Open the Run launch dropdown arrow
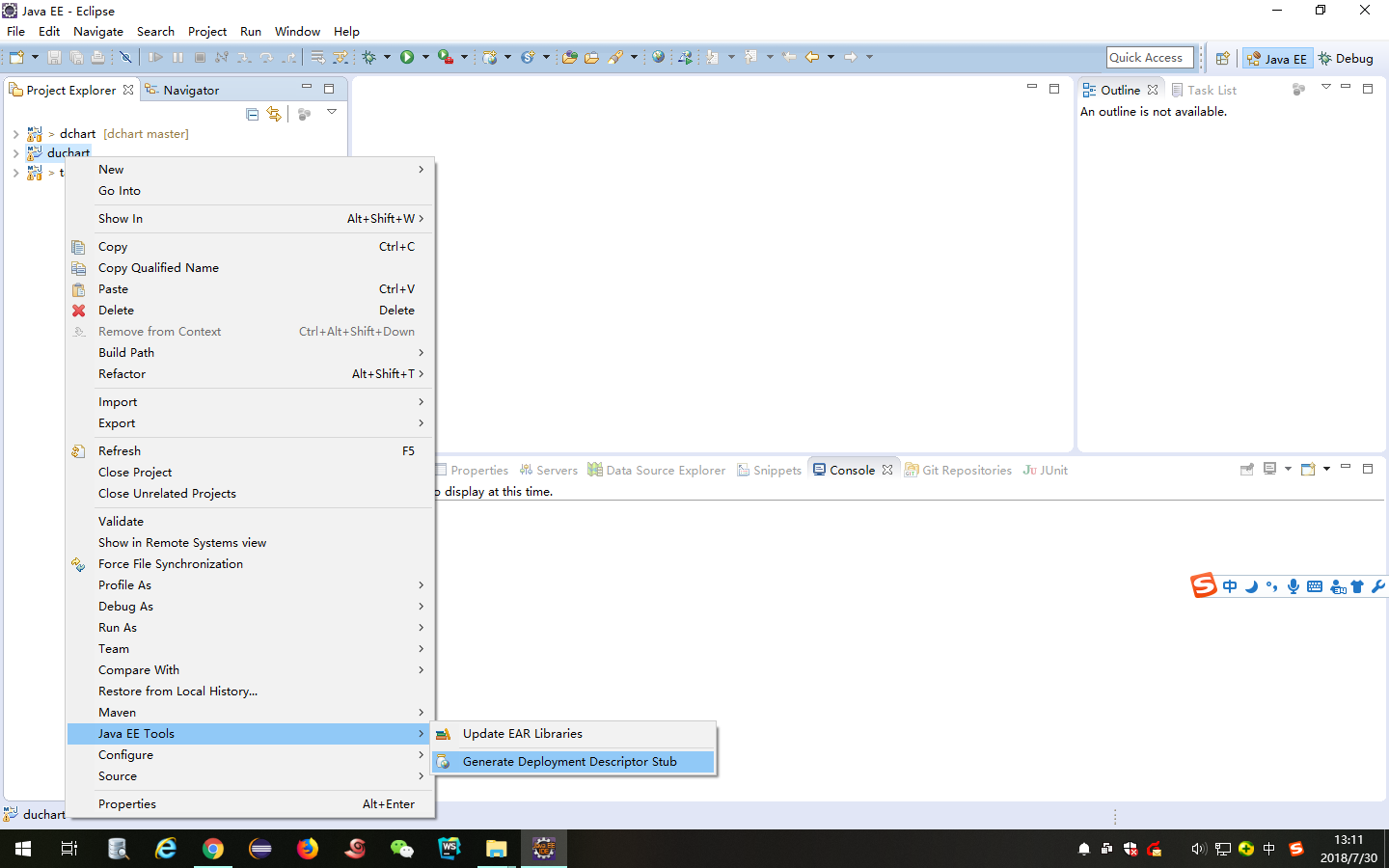The width and height of the screenshot is (1389, 868). (x=424, y=57)
